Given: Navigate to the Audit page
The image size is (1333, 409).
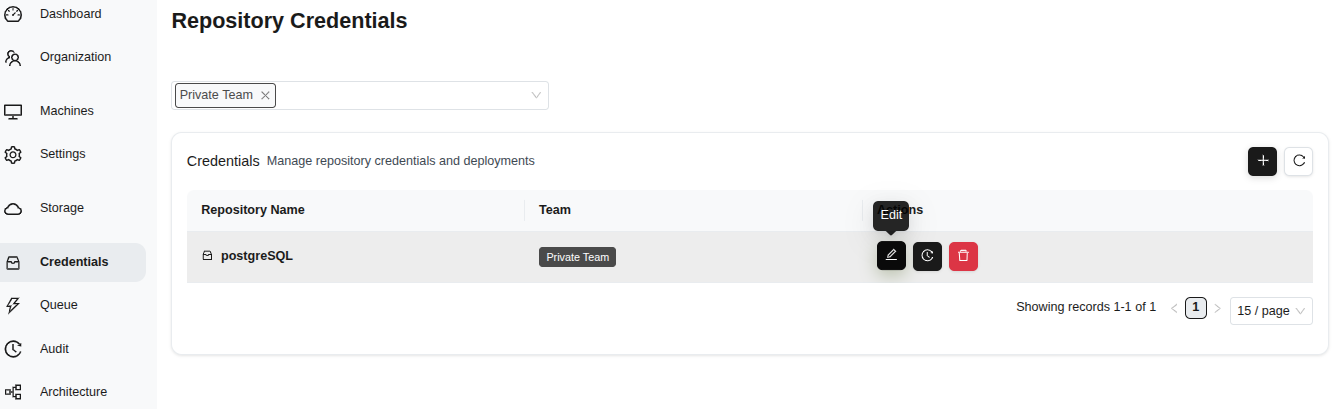Looking at the screenshot, I should 54,349.
